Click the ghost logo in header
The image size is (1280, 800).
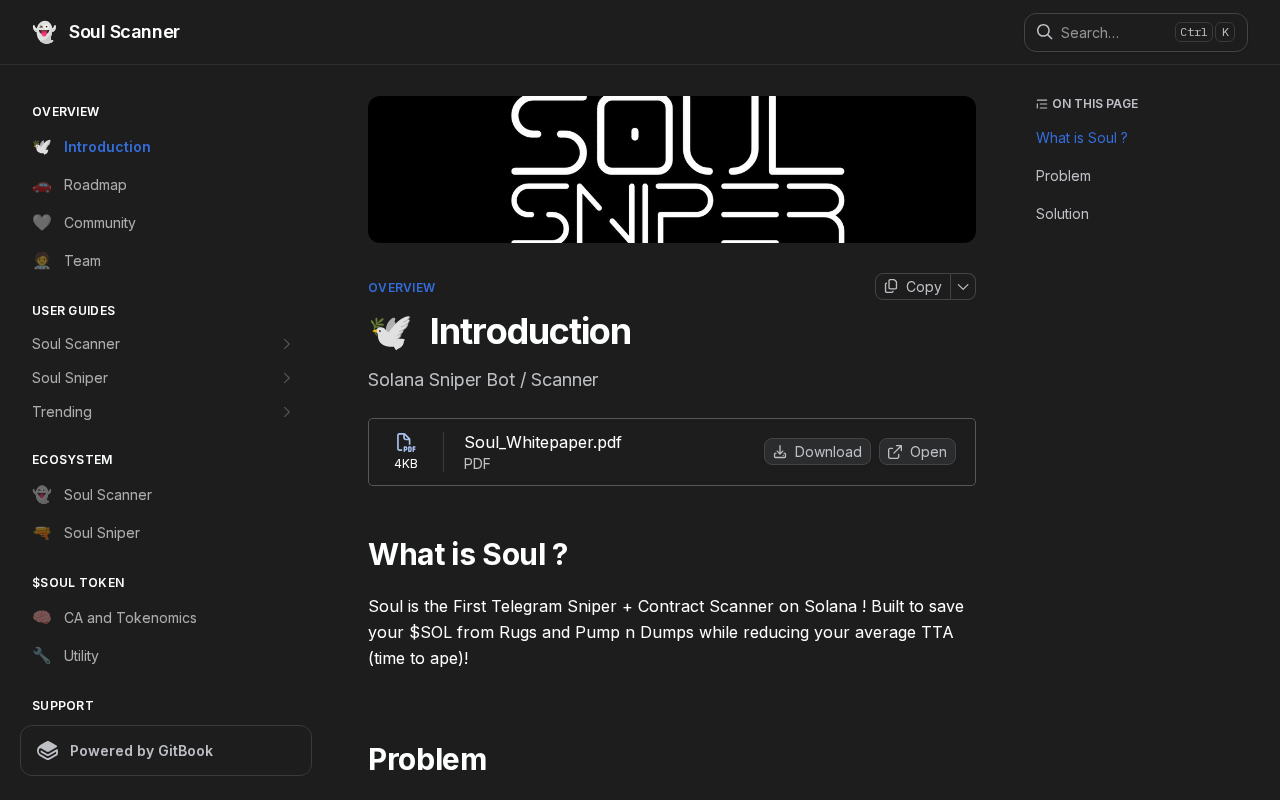pyautogui.click(x=44, y=32)
